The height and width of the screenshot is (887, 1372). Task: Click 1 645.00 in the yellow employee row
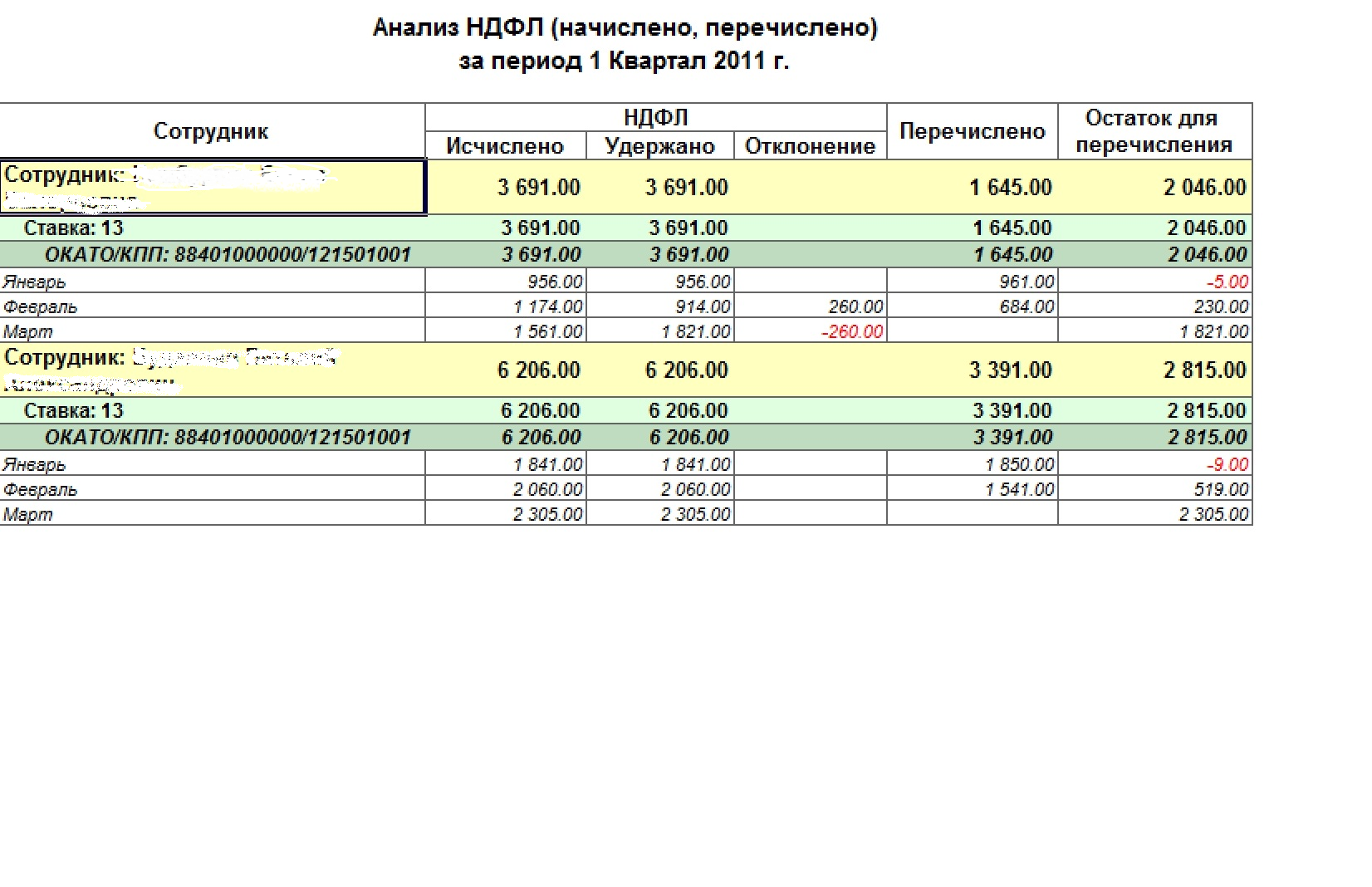click(x=1011, y=187)
